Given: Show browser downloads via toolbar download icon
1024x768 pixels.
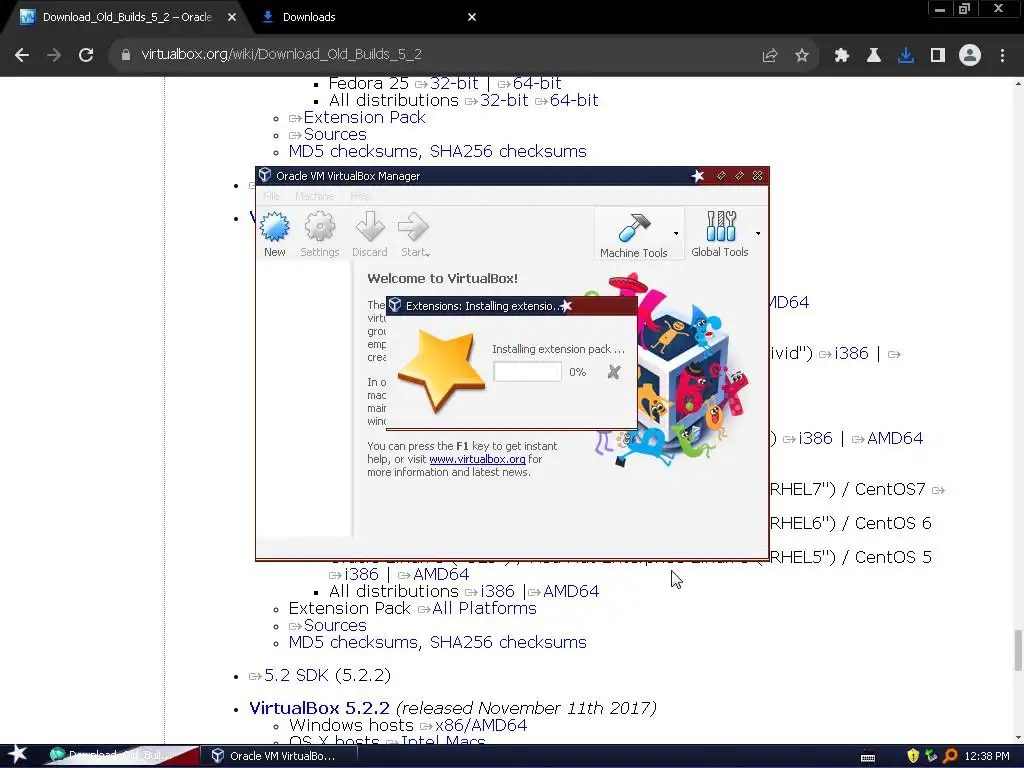Looking at the screenshot, I should [x=906, y=56].
